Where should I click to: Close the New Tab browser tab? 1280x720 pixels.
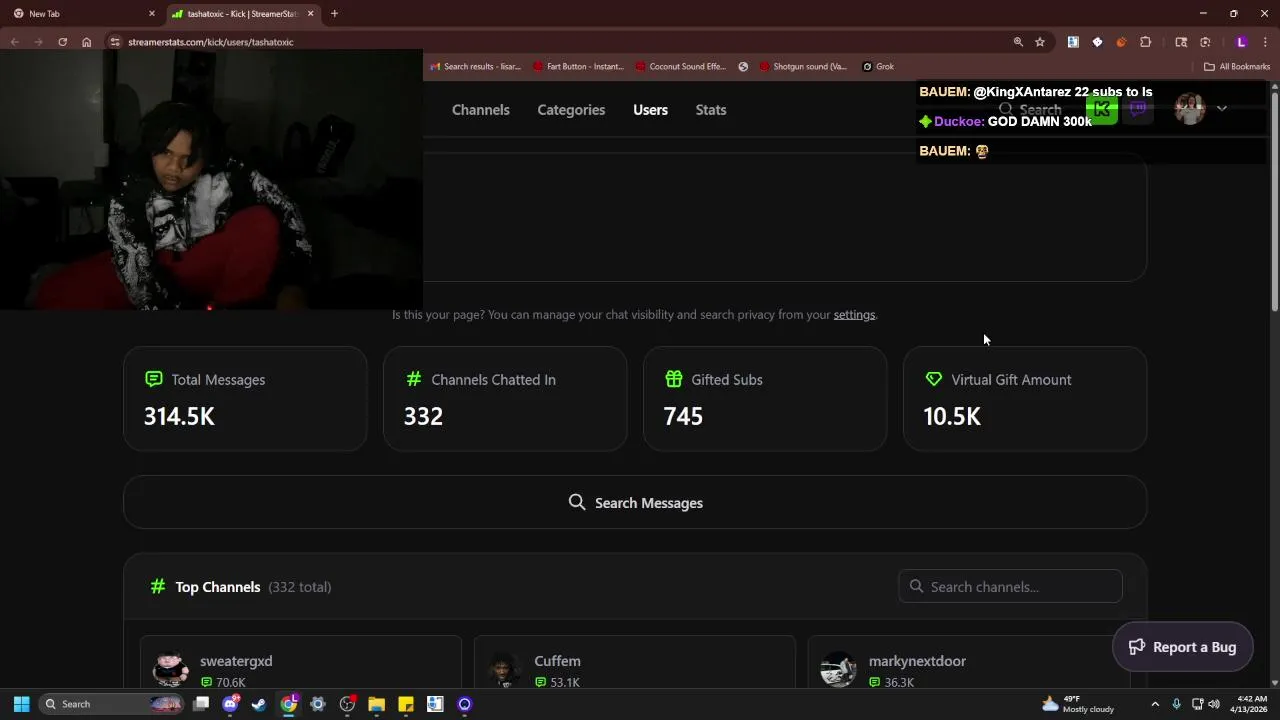click(x=152, y=14)
